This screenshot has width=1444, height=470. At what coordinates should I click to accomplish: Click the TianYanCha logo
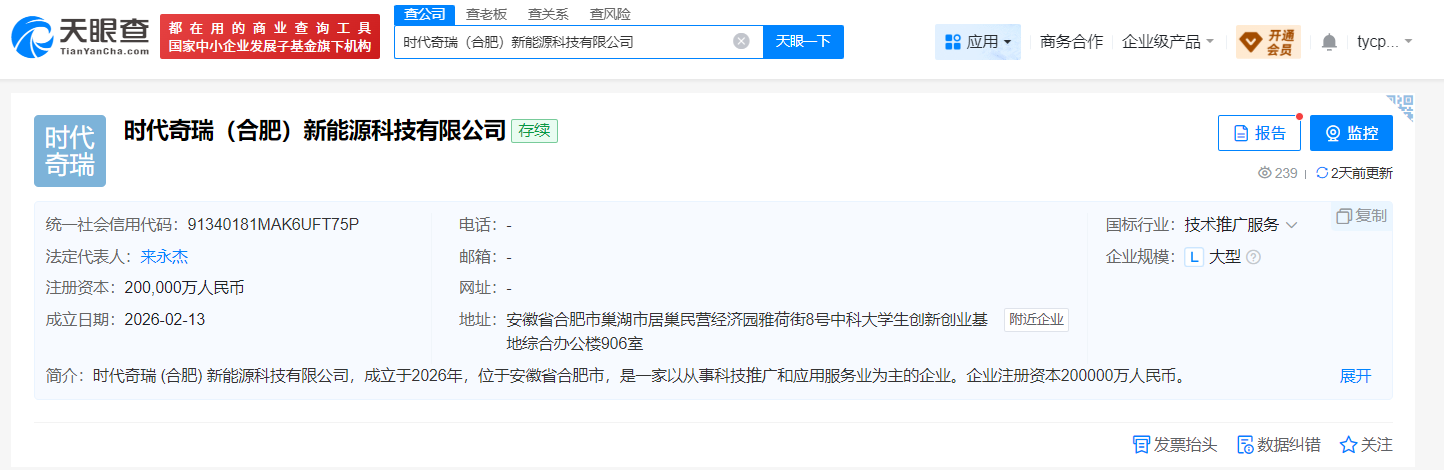80,37
